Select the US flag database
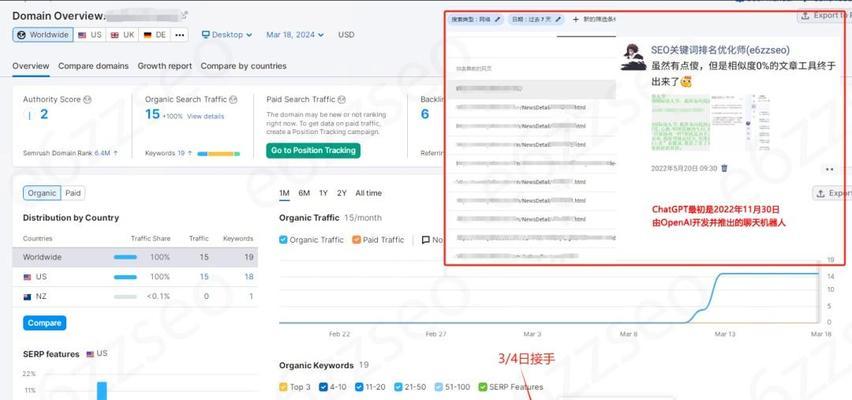This screenshot has height=400, width=852. [x=89, y=35]
